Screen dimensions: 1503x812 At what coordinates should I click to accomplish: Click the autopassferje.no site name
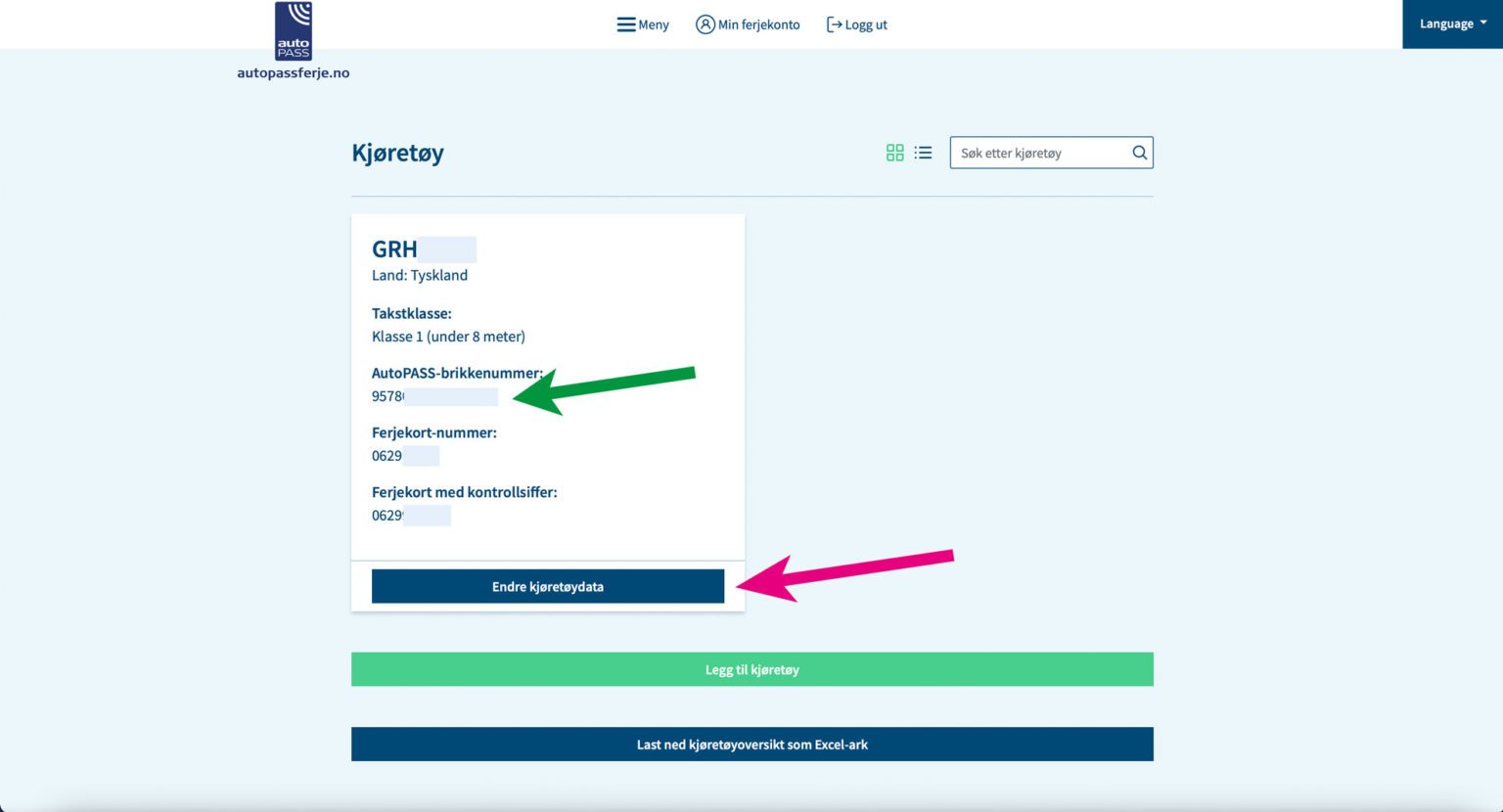293,72
